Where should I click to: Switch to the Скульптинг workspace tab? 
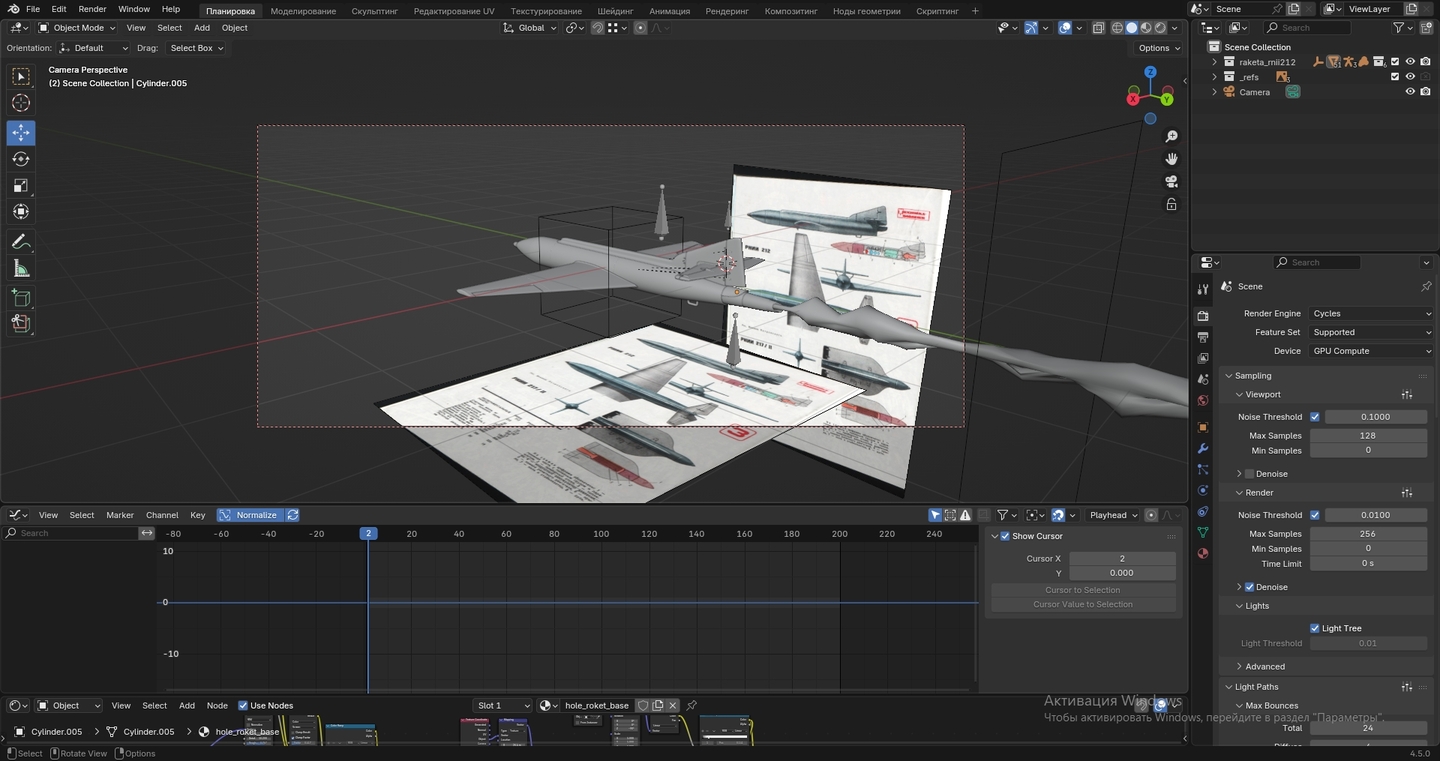click(374, 11)
